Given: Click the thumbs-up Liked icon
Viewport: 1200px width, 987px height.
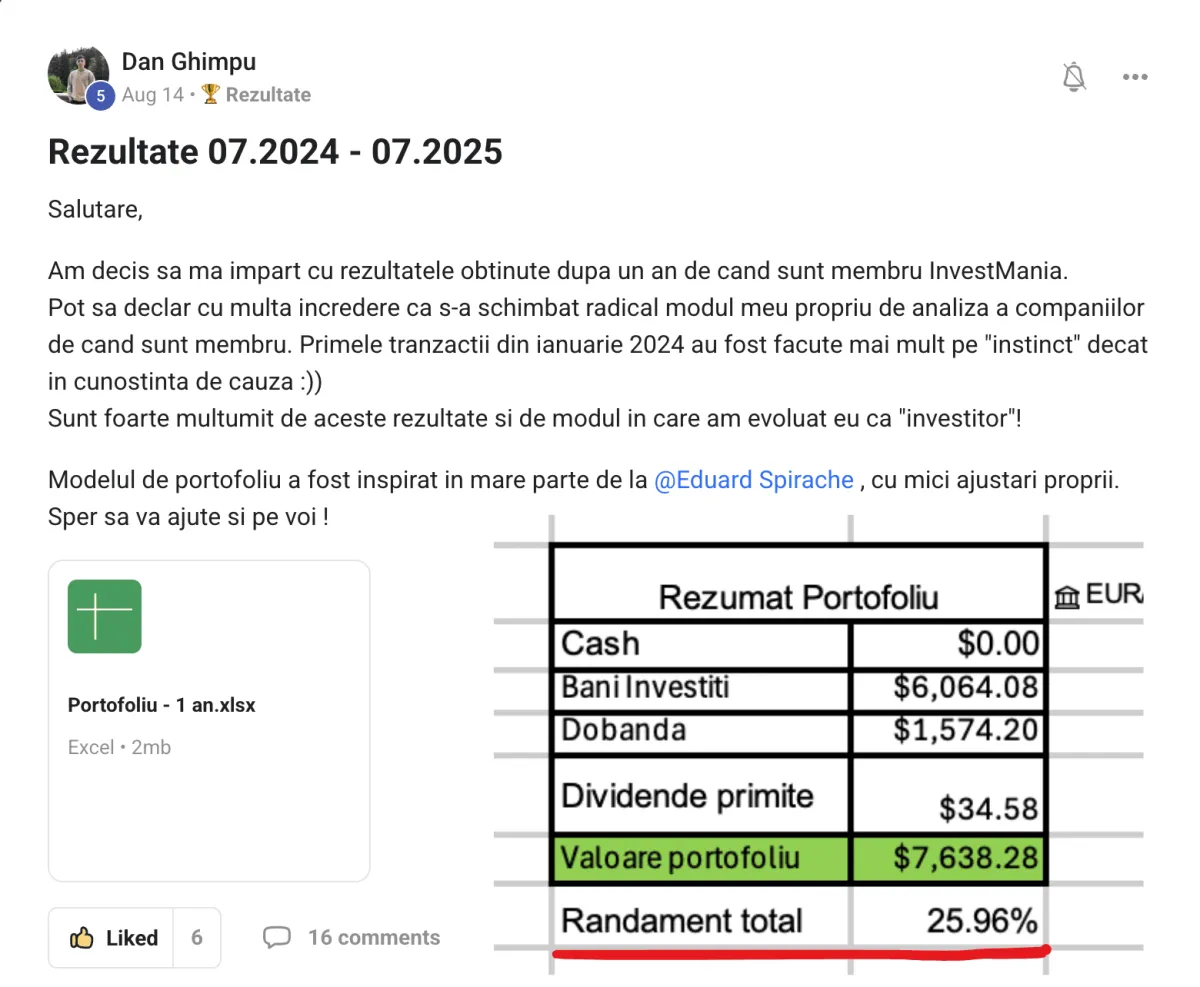Looking at the screenshot, I should [x=81, y=938].
